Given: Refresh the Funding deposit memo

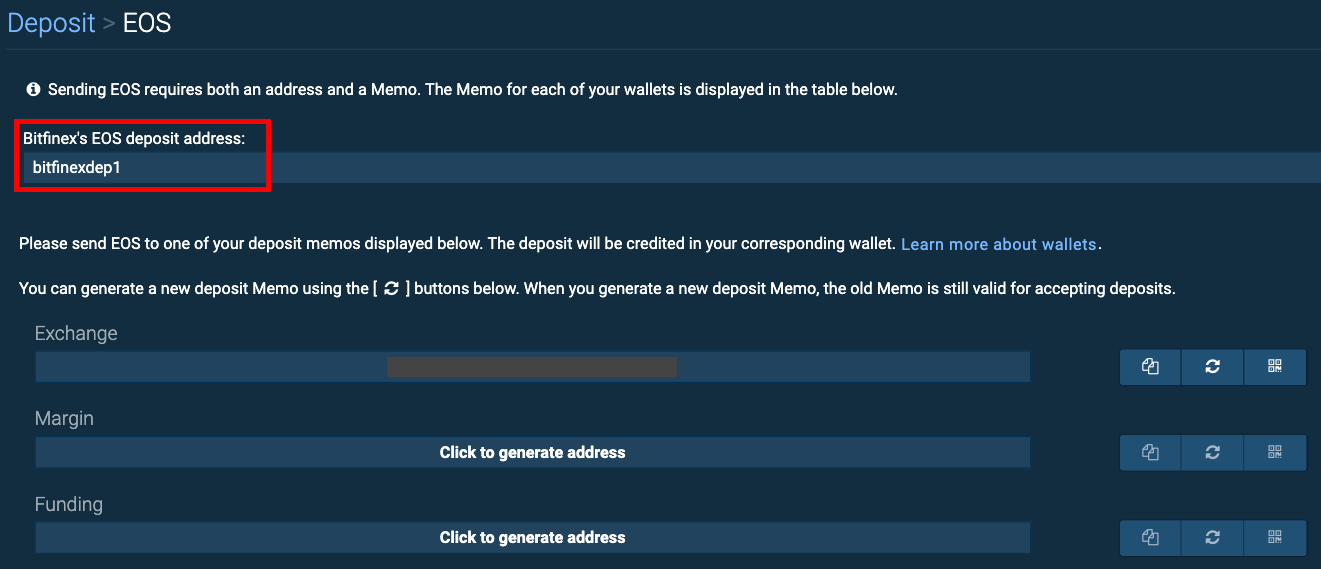Looking at the screenshot, I should 1212,537.
